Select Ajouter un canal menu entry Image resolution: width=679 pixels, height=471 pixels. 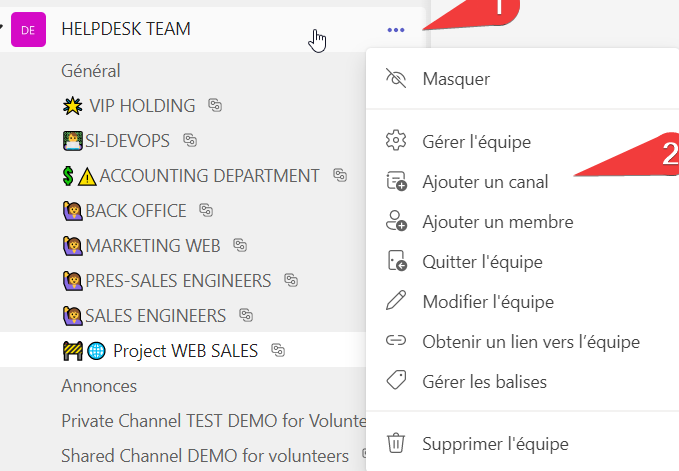point(485,182)
